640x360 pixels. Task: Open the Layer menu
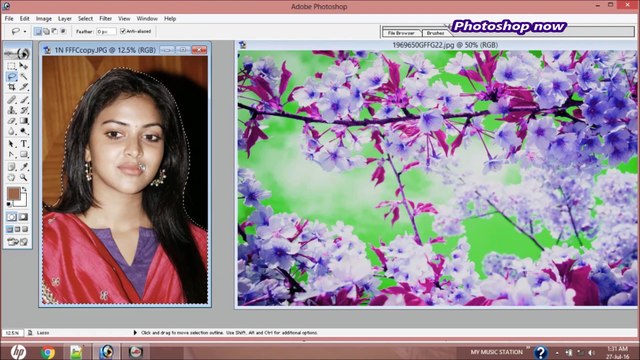click(64, 19)
